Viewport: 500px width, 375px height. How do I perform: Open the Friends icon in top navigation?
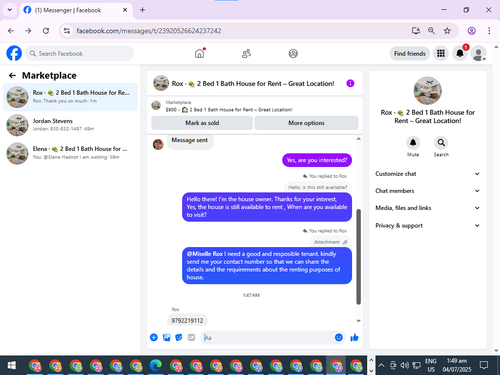pos(246,53)
